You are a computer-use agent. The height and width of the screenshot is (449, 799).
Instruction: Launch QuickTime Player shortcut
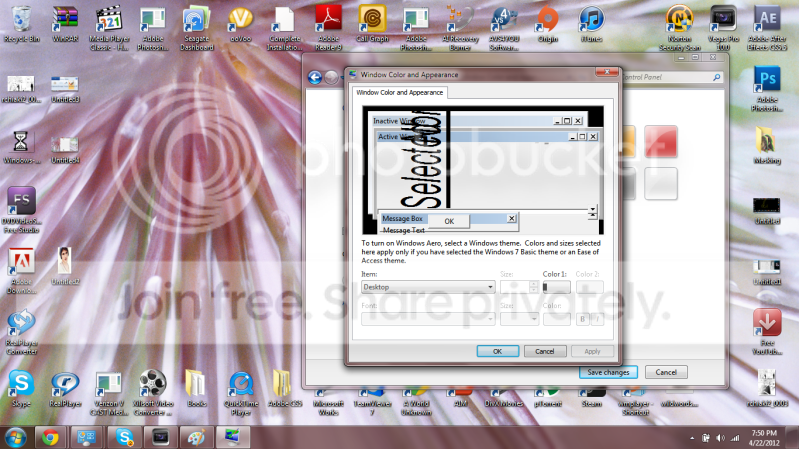[241, 392]
